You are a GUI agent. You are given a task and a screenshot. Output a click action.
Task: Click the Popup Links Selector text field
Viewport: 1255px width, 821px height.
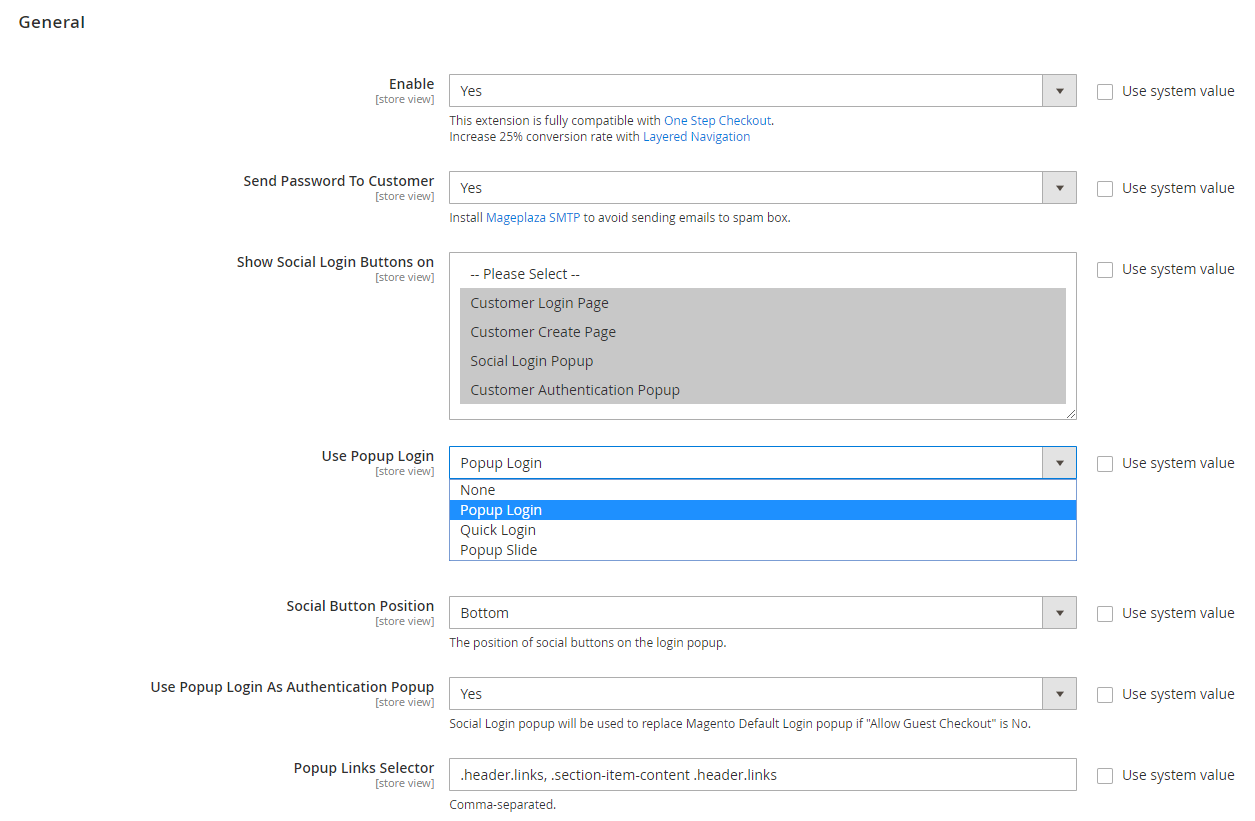point(762,775)
